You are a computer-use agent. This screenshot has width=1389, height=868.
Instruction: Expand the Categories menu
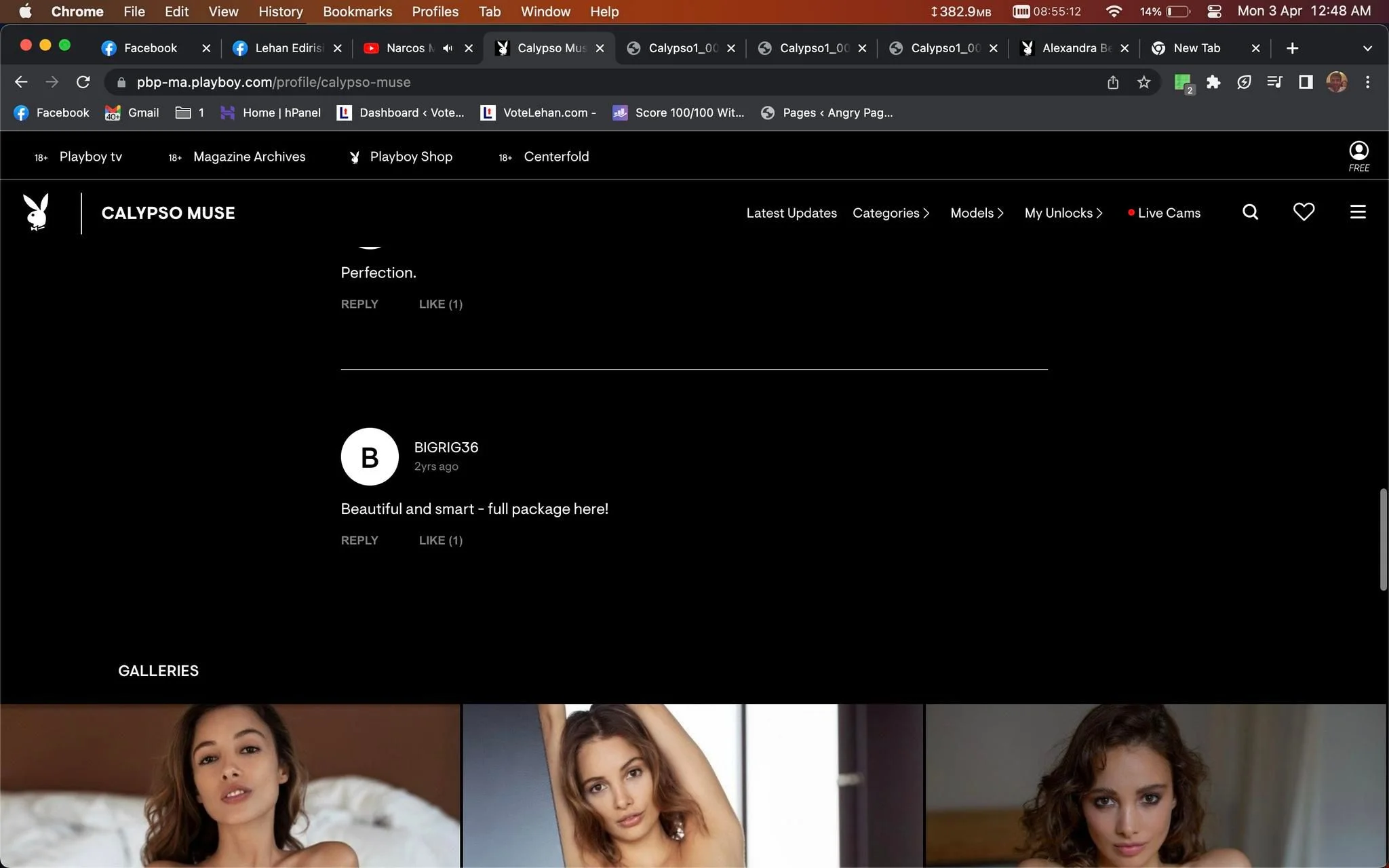tap(891, 213)
